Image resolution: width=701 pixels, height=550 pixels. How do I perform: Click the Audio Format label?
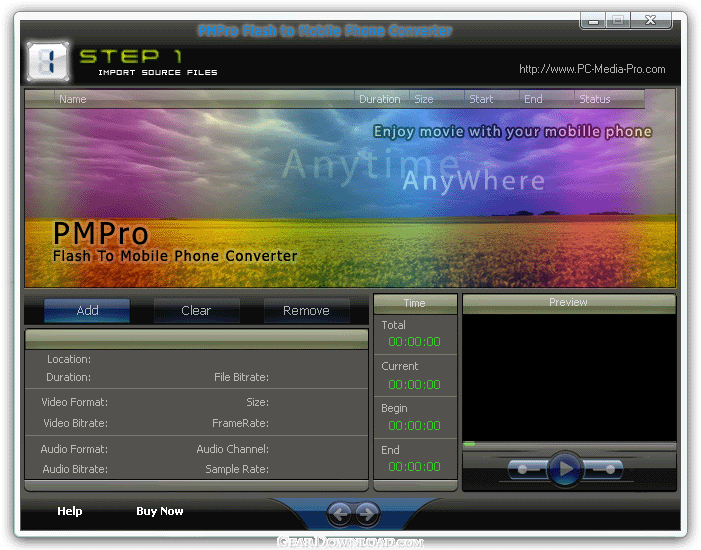pyautogui.click(x=74, y=449)
